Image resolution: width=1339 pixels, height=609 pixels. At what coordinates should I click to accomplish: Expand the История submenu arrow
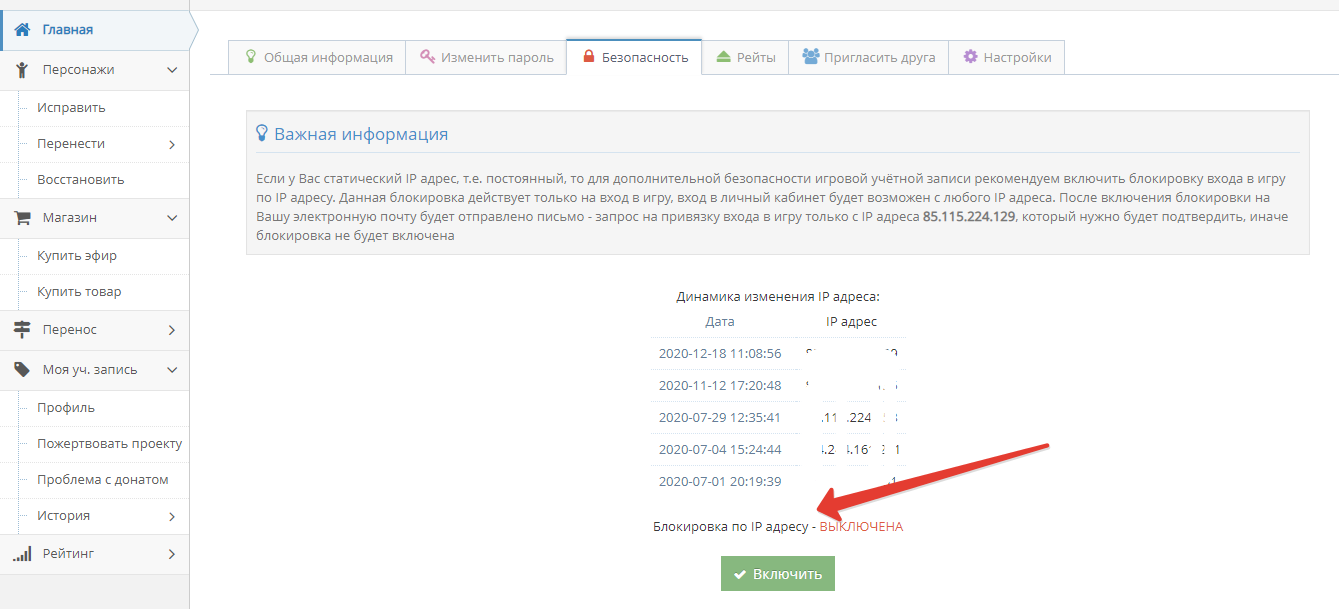click(172, 516)
